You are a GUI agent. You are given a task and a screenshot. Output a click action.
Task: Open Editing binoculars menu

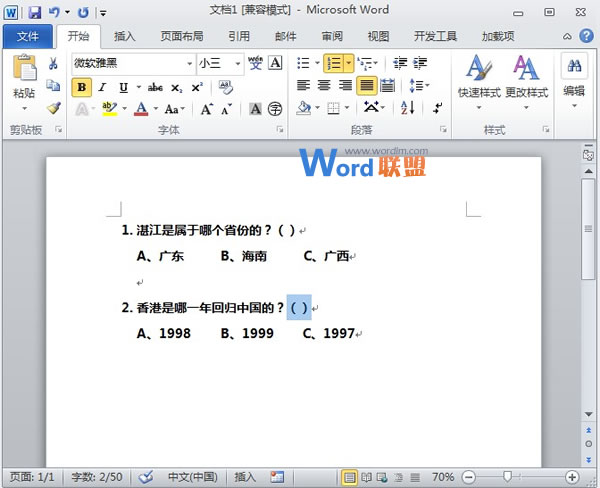pyautogui.click(x=574, y=80)
